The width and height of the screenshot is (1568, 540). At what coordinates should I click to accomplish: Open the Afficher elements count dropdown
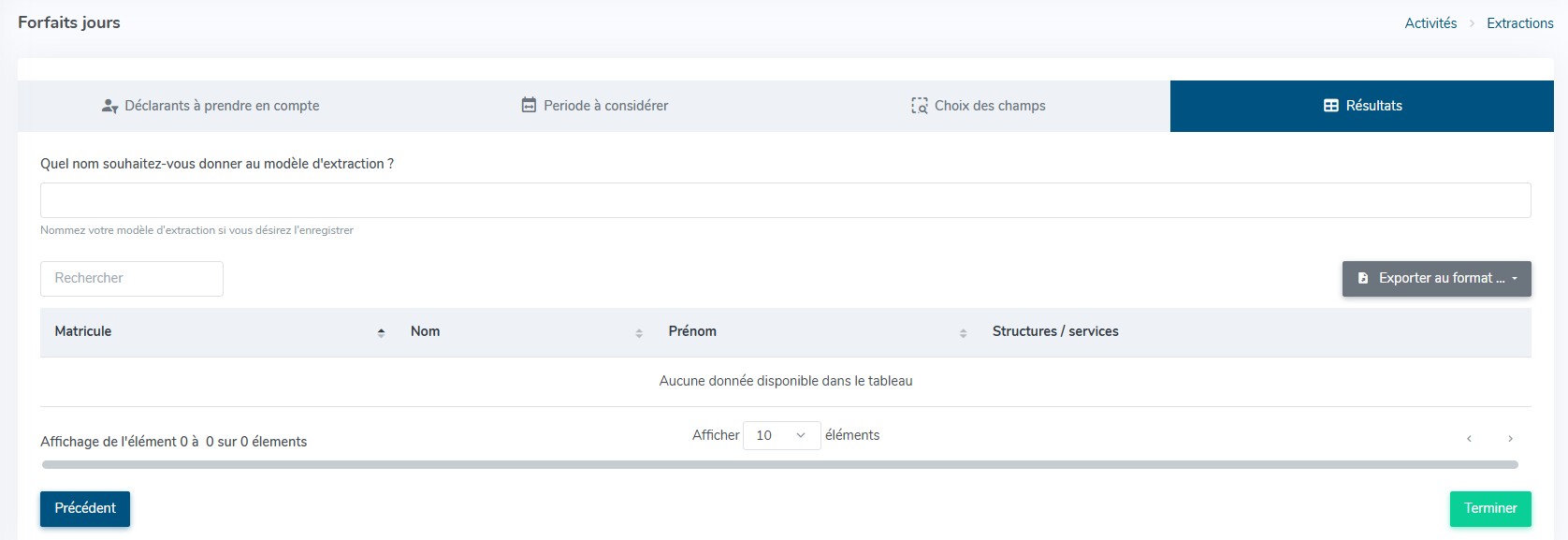pos(781,435)
